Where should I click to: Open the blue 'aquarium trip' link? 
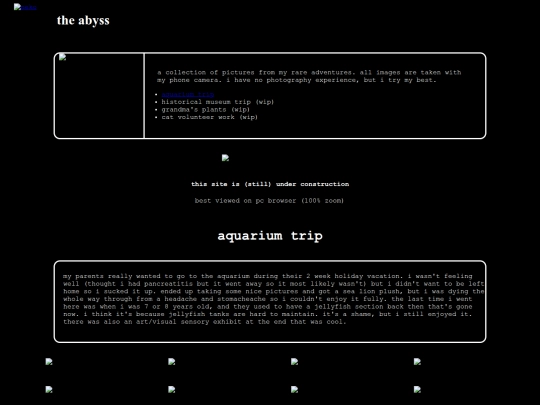coord(188,94)
